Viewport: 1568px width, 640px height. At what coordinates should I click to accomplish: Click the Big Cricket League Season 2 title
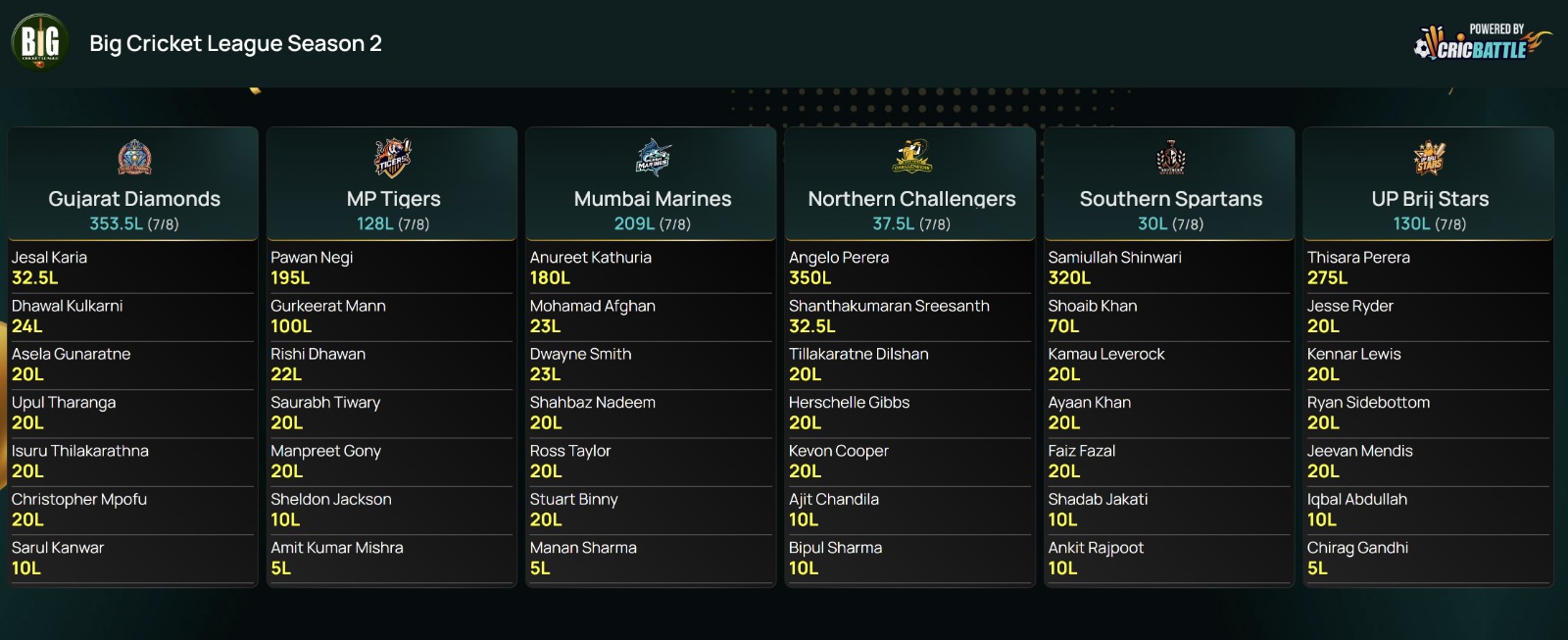[x=235, y=43]
